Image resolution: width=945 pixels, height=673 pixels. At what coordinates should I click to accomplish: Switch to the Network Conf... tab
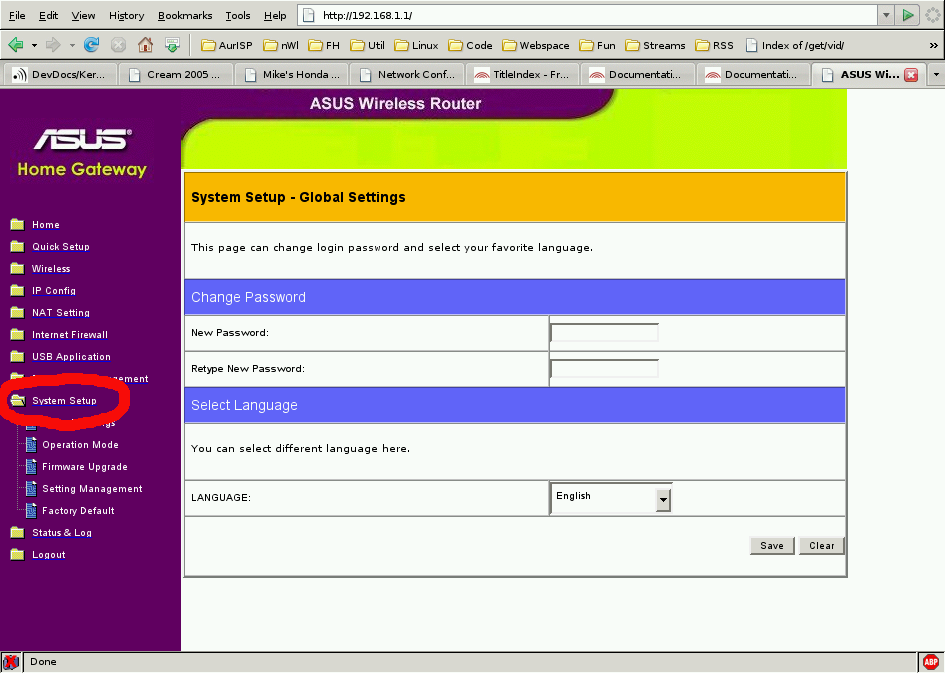click(408, 75)
